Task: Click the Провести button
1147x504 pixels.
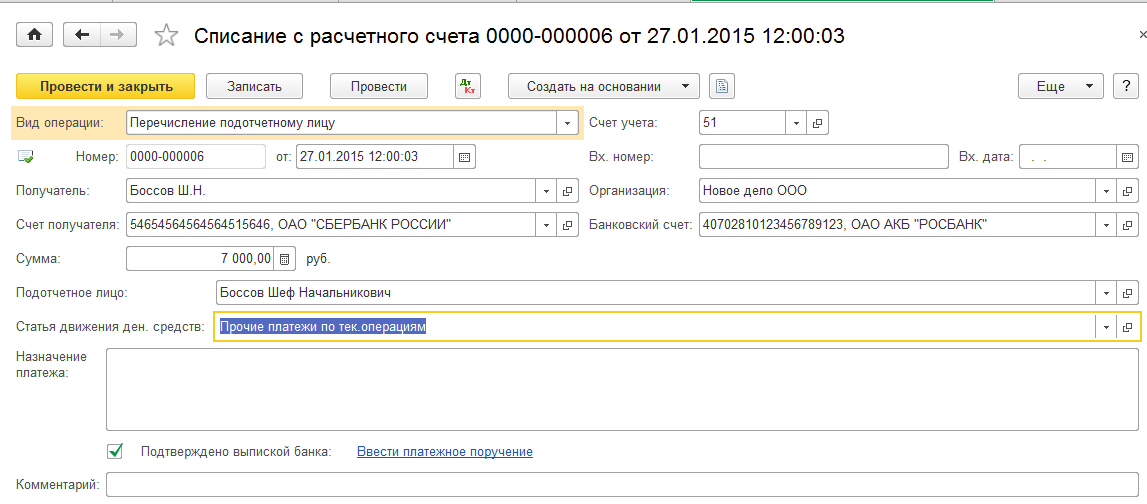Action: (379, 86)
